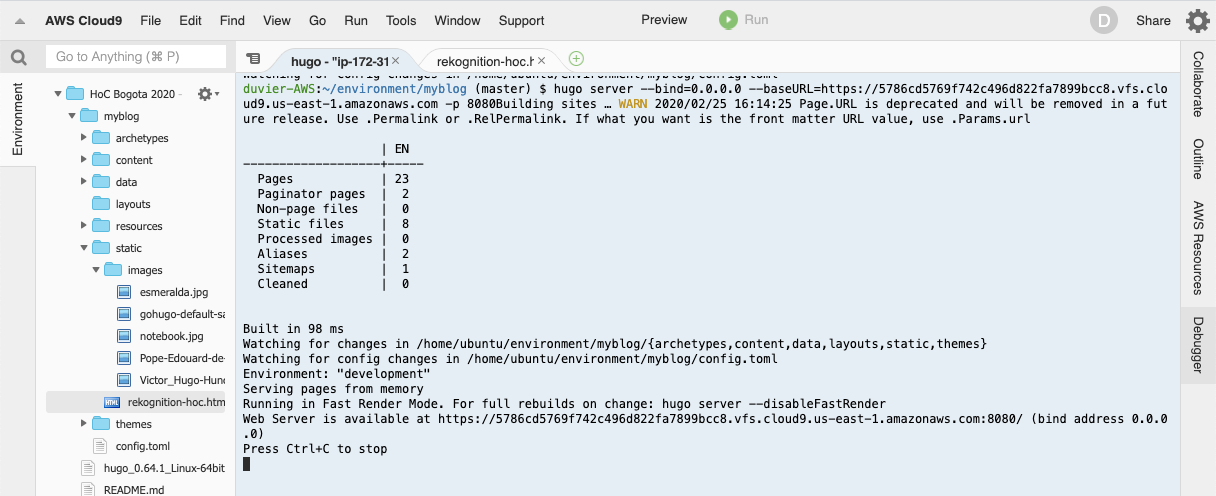The width and height of the screenshot is (1216, 496).
Task: Open the AWS Resources side panel
Action: tap(1198, 248)
